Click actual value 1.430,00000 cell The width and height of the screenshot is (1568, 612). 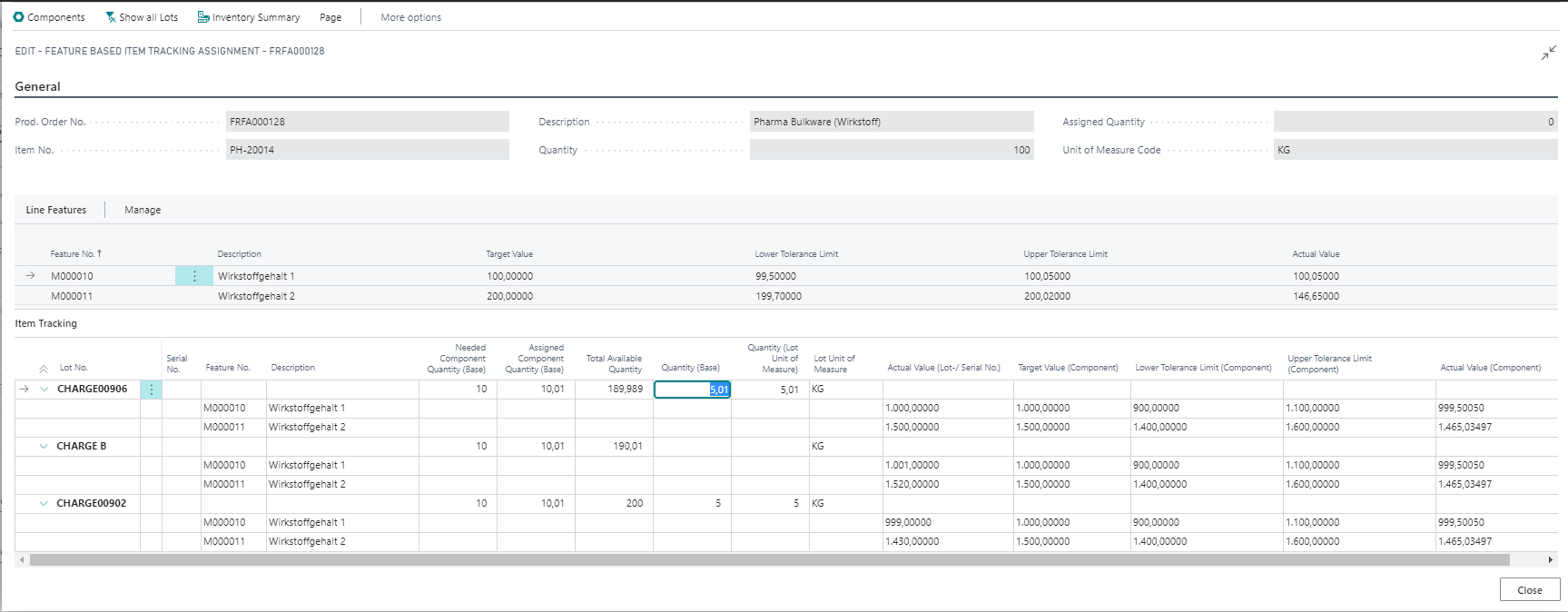pyautogui.click(x=948, y=541)
